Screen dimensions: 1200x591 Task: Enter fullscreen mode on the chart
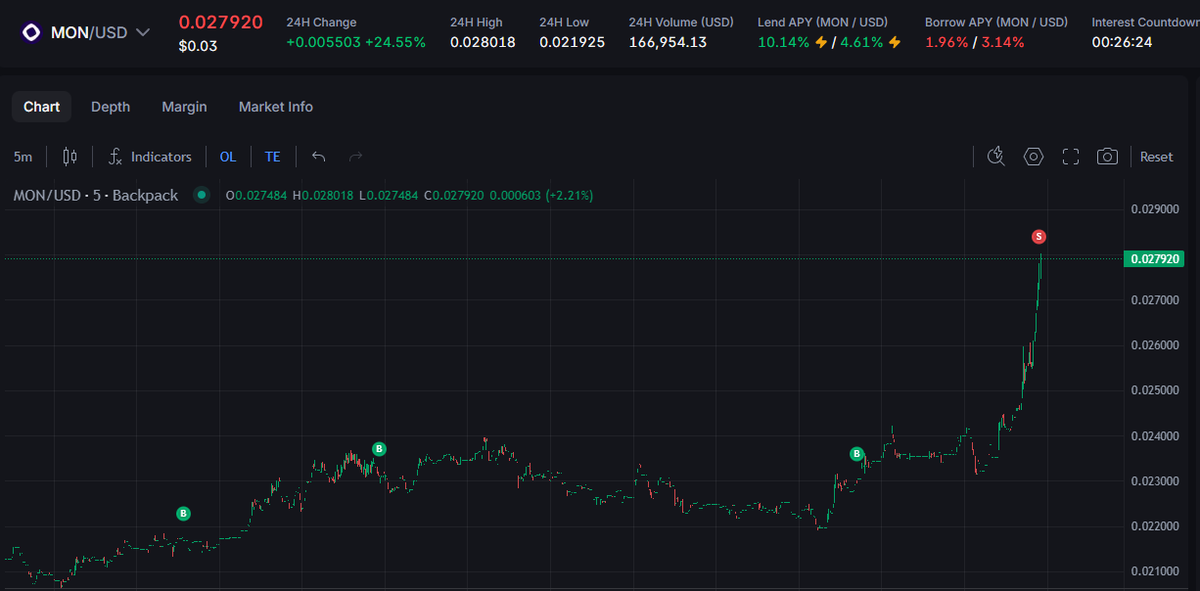pyautogui.click(x=1070, y=156)
